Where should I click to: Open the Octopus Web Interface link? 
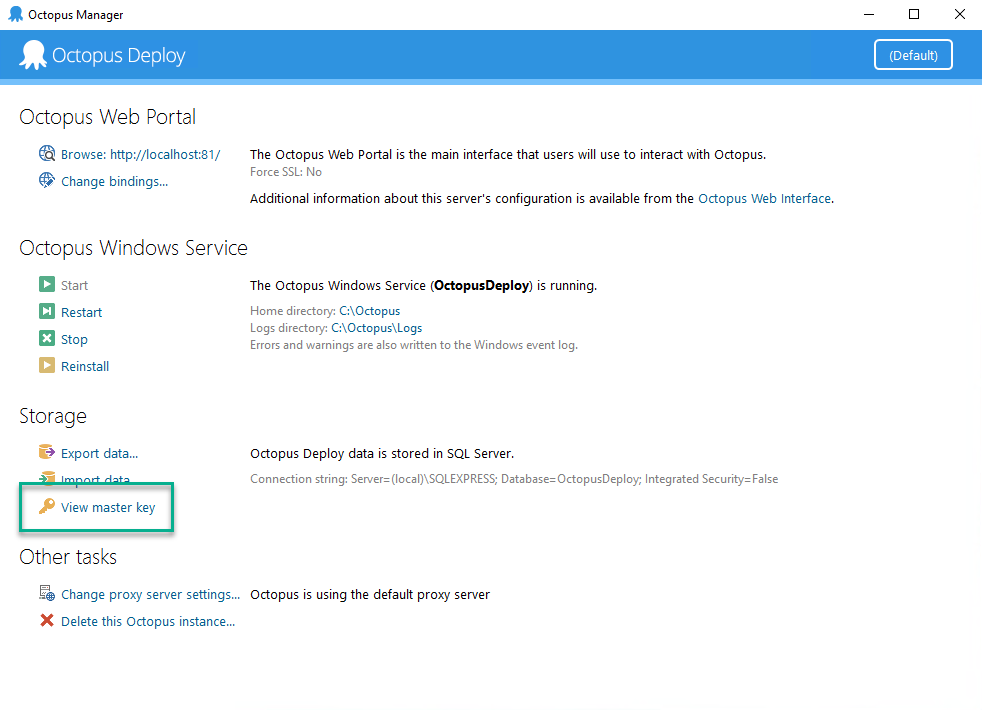coord(764,199)
